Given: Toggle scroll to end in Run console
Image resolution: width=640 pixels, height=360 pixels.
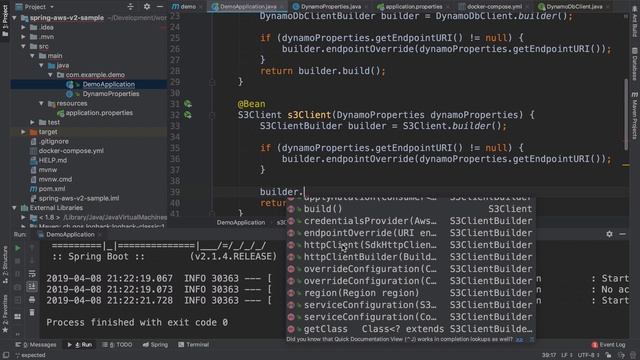Looking at the screenshot, I should coord(32,287).
